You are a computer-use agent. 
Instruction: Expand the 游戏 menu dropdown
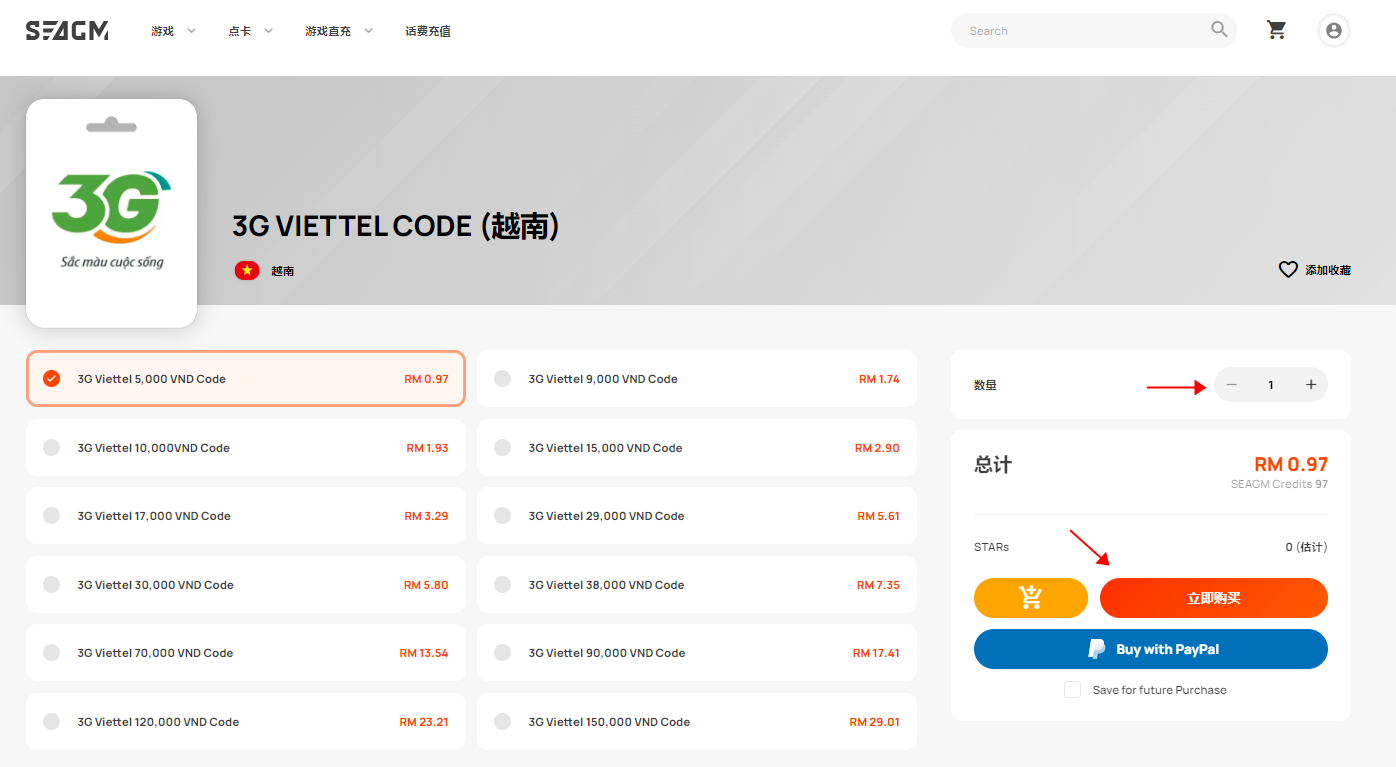coord(173,31)
